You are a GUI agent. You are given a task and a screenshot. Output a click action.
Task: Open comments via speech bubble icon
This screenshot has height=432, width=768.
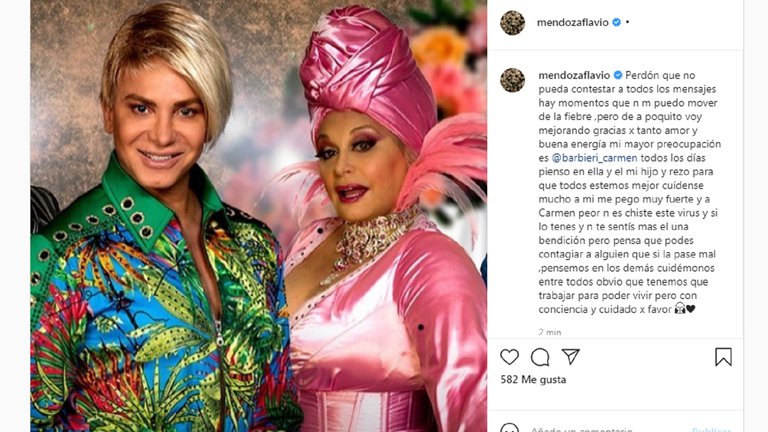click(540, 357)
